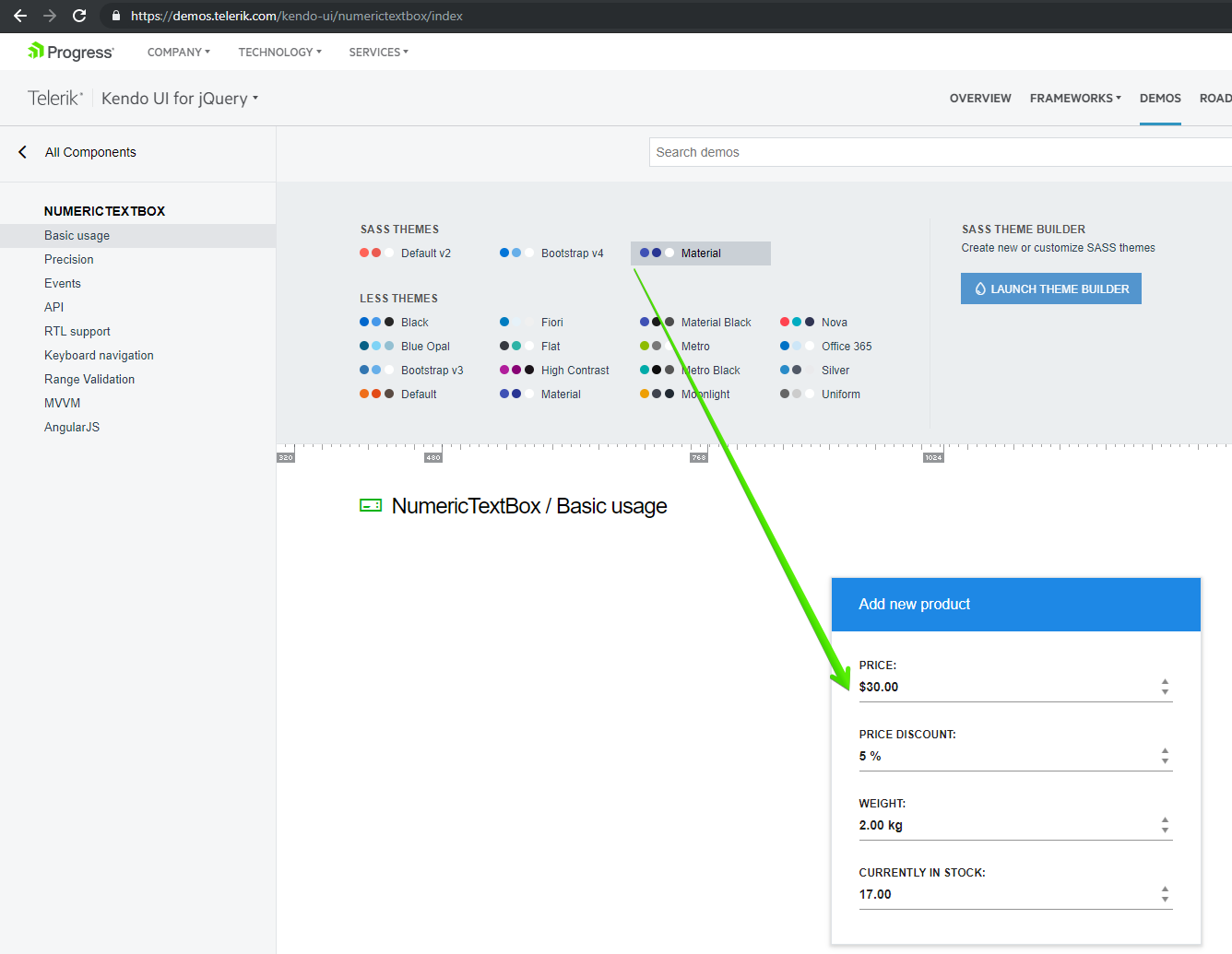Image resolution: width=1232 pixels, height=954 pixels.
Task: Choose the Fiori theme
Action: [531, 323]
